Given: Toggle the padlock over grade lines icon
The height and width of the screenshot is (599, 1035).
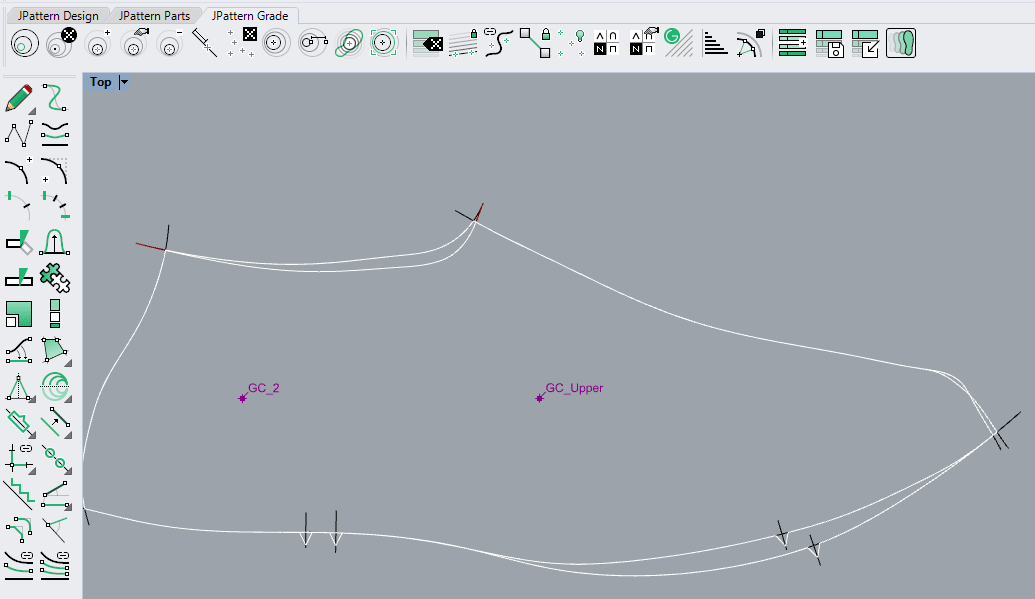Looking at the screenshot, I should coord(463,43).
